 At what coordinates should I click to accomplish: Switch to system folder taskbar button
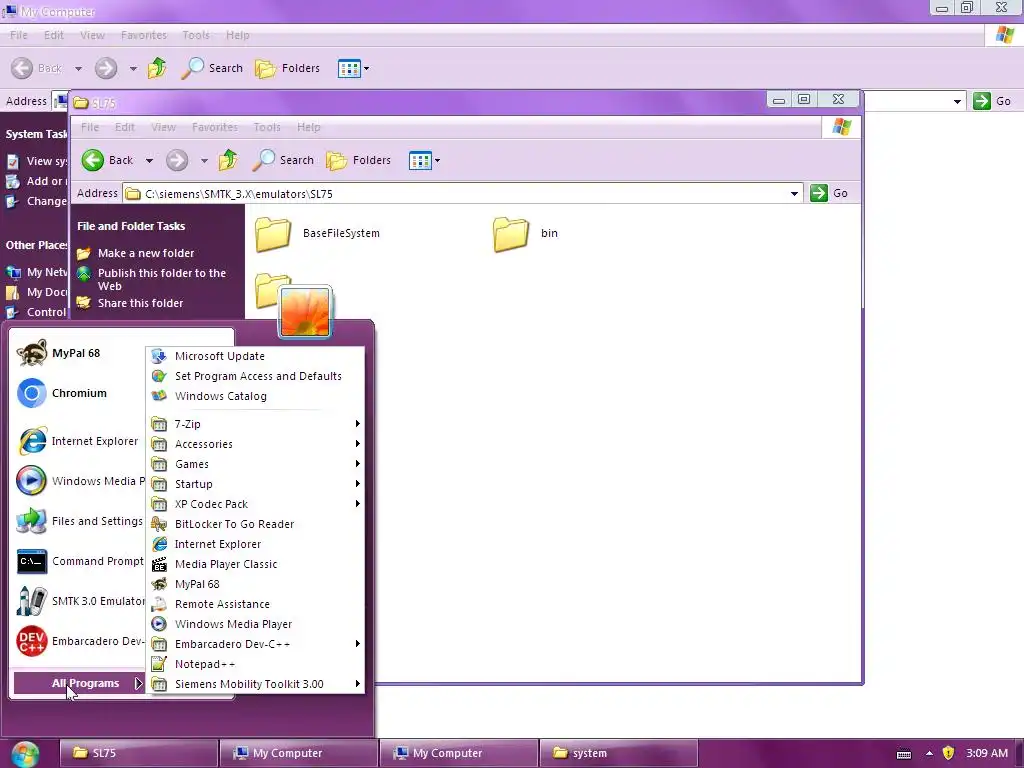click(x=618, y=753)
